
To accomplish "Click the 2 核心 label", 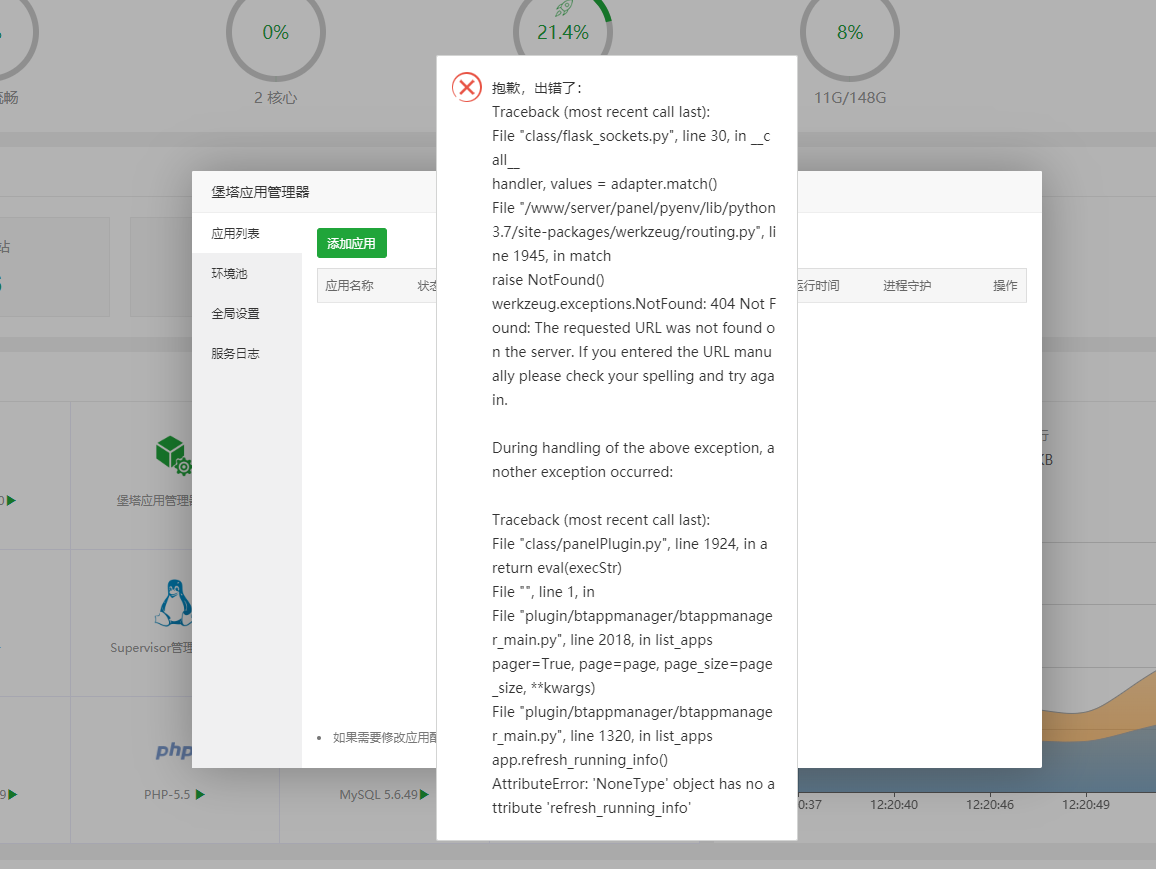I will coord(276,97).
